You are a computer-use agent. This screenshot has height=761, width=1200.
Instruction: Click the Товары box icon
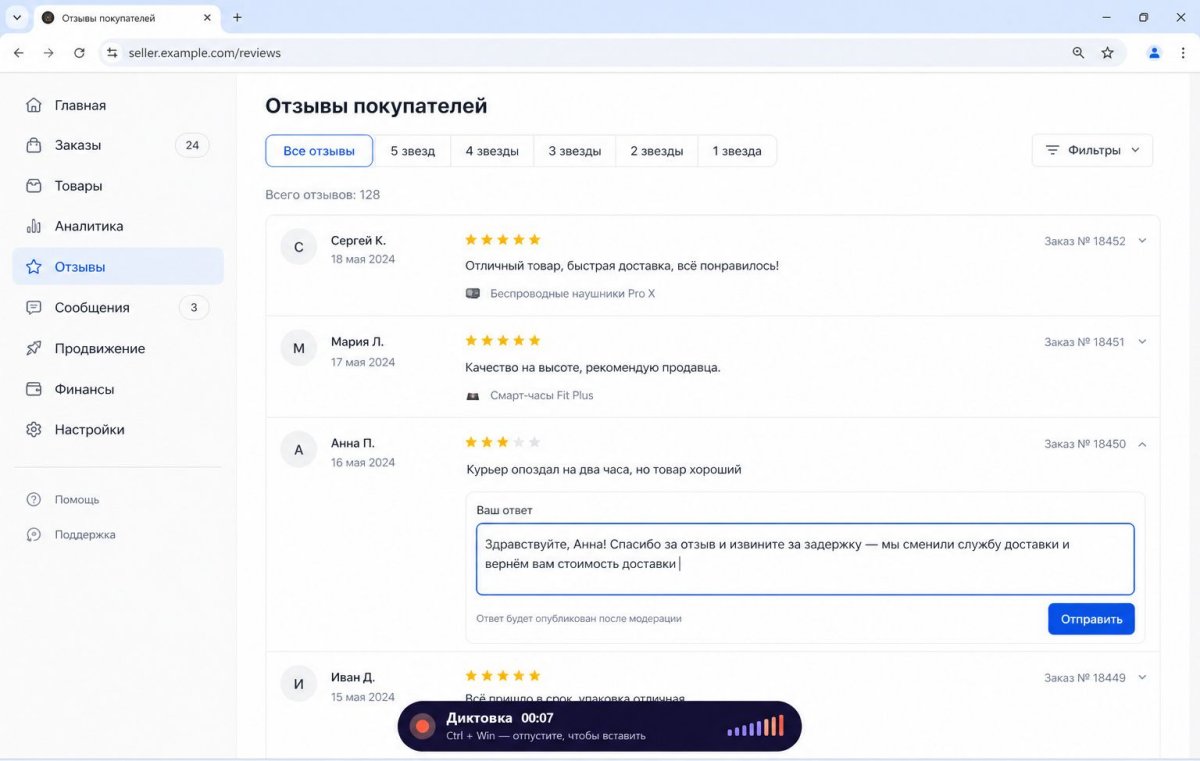point(34,186)
